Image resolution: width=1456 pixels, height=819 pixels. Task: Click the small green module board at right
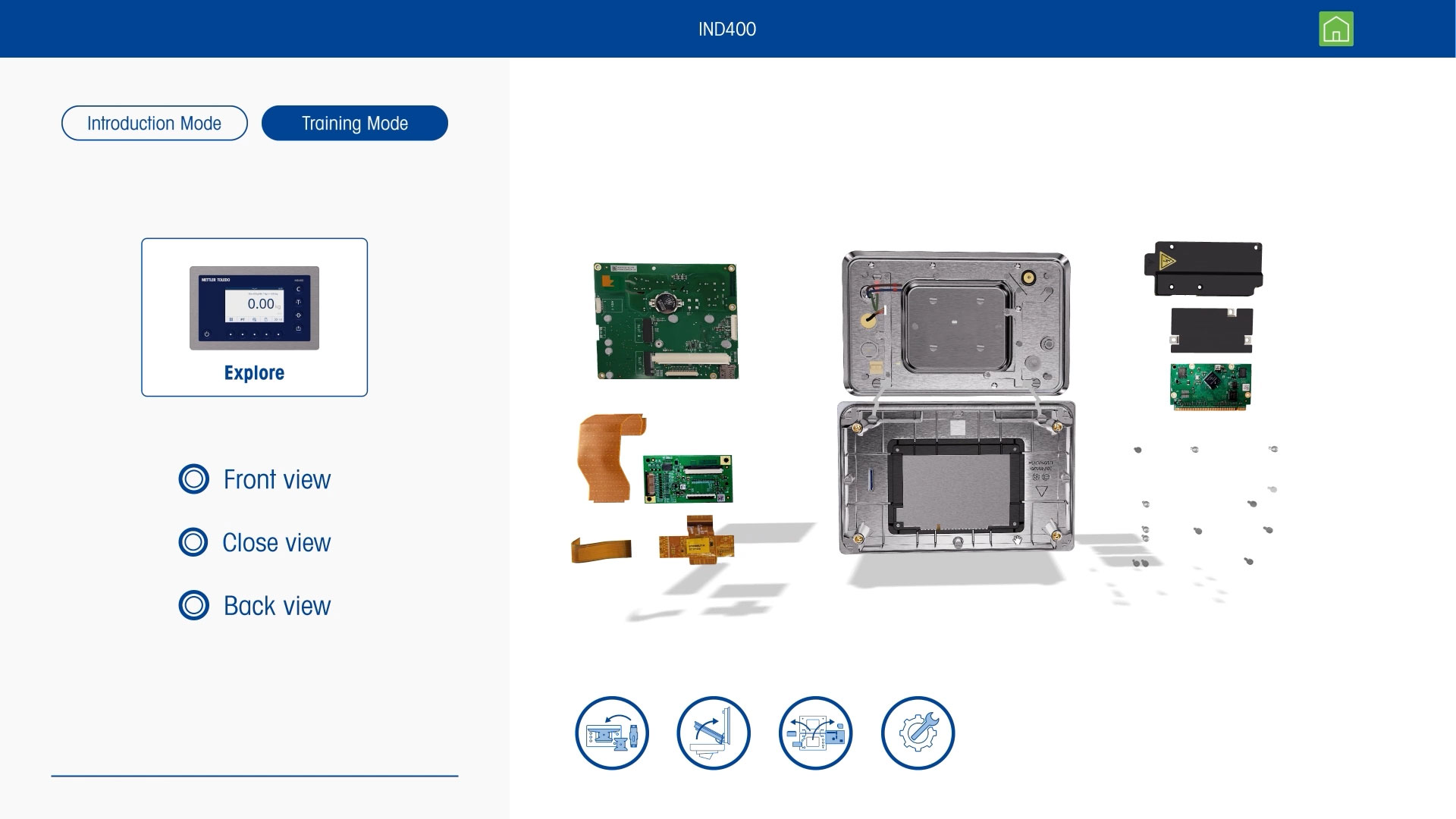pyautogui.click(x=1210, y=387)
